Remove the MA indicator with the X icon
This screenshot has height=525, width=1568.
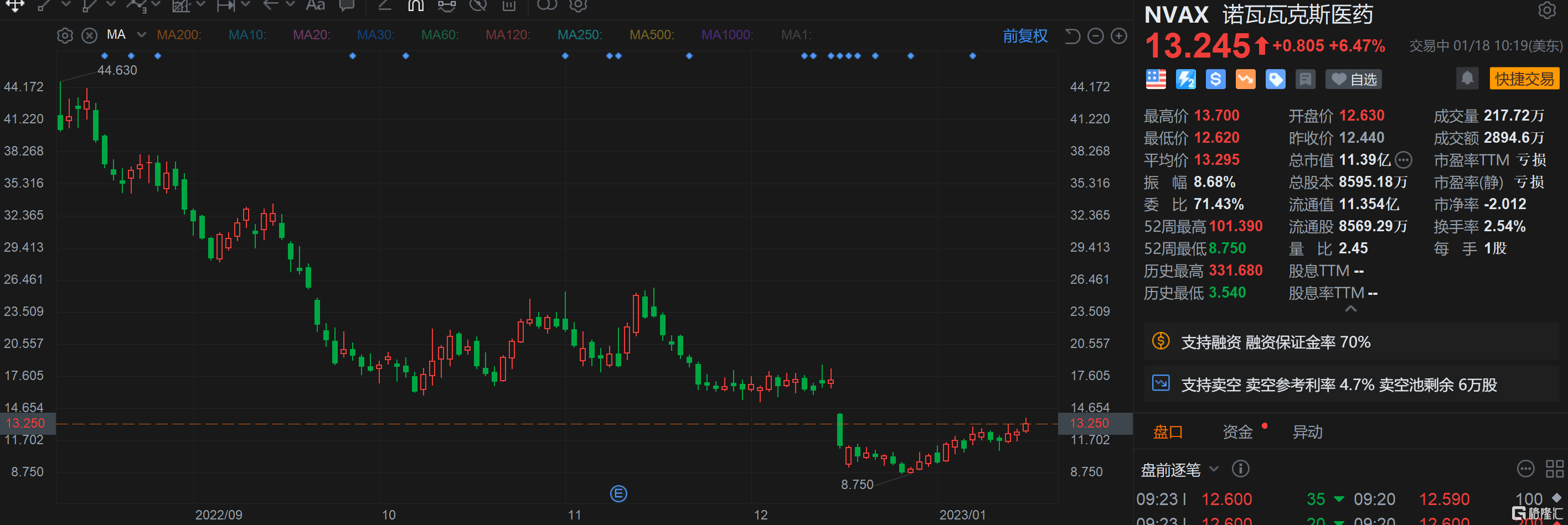(x=90, y=35)
